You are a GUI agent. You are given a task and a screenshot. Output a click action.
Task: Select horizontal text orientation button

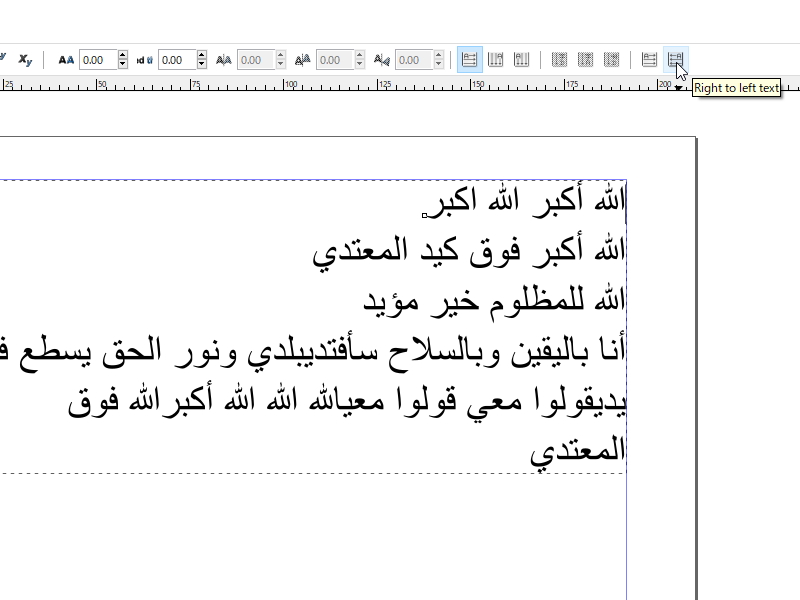[469, 60]
